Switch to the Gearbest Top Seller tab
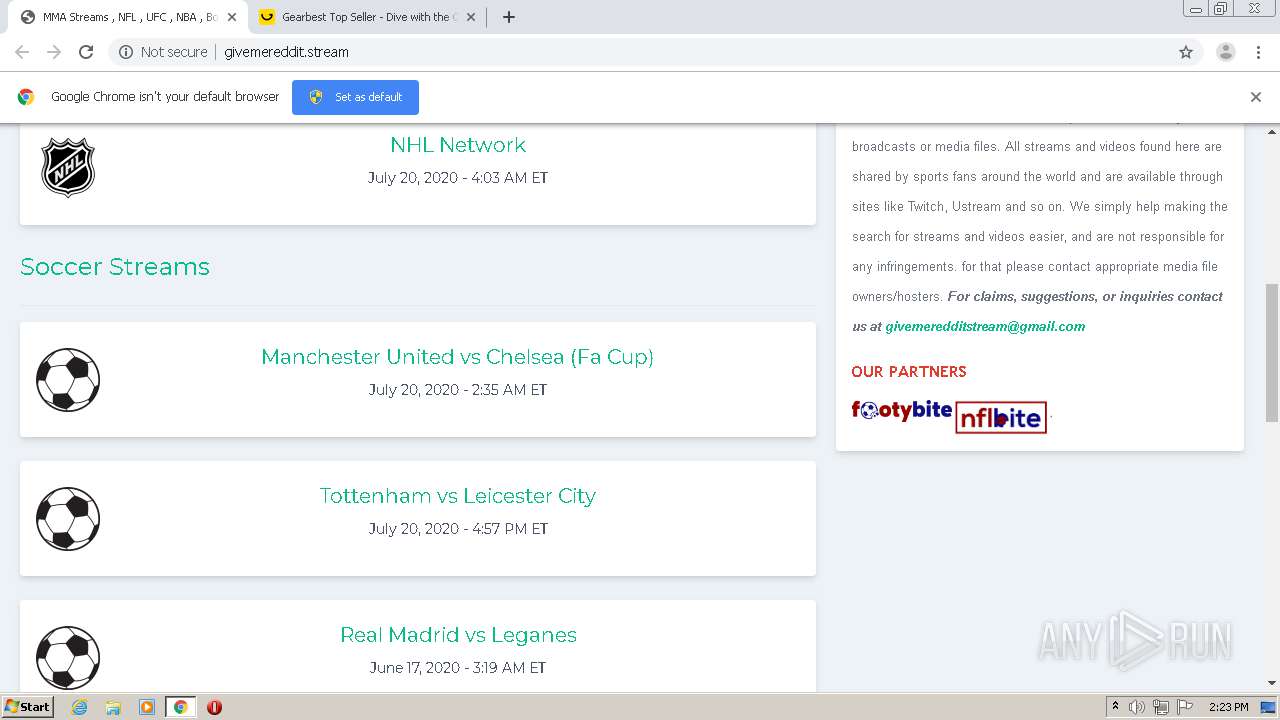The width and height of the screenshot is (1280, 720). pyautogui.click(x=368, y=17)
